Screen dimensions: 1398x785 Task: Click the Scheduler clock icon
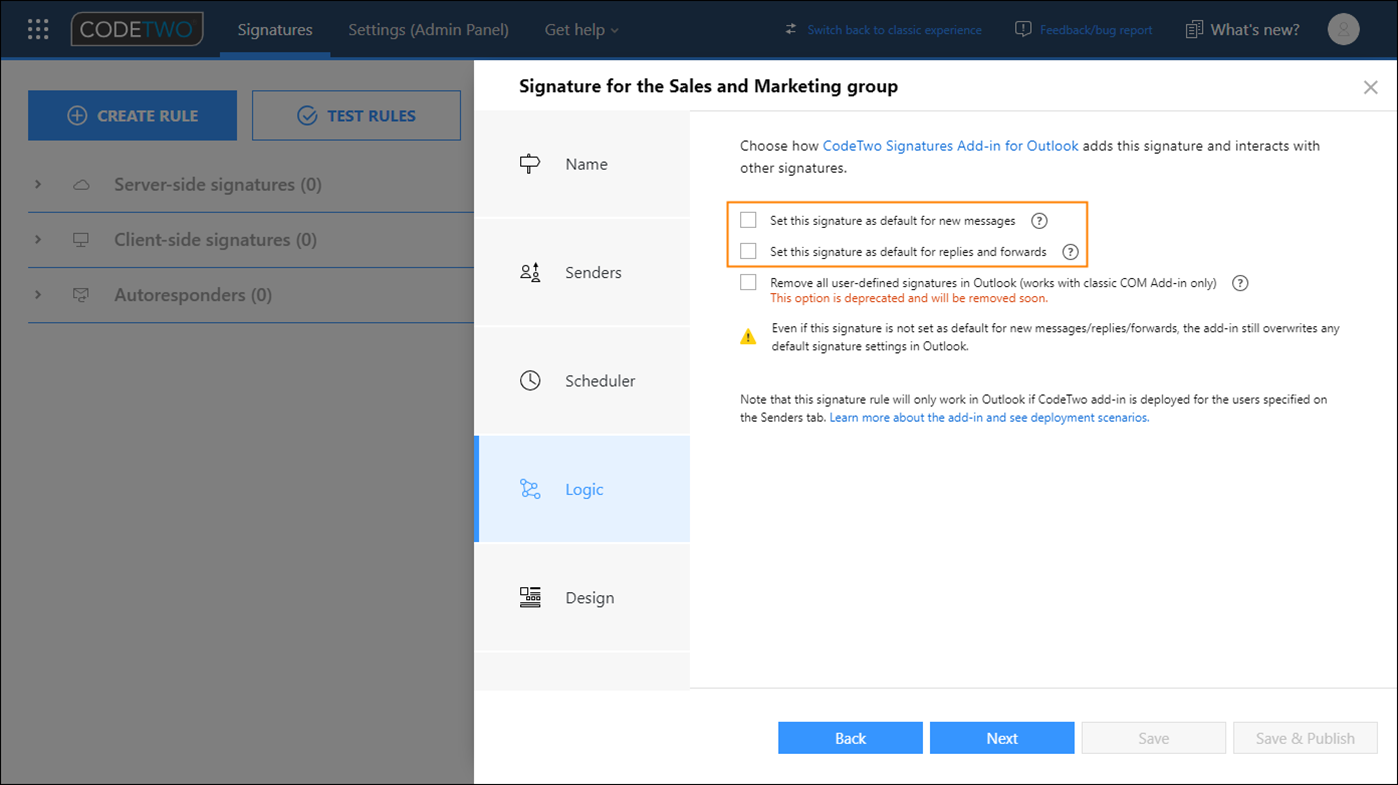pos(530,380)
